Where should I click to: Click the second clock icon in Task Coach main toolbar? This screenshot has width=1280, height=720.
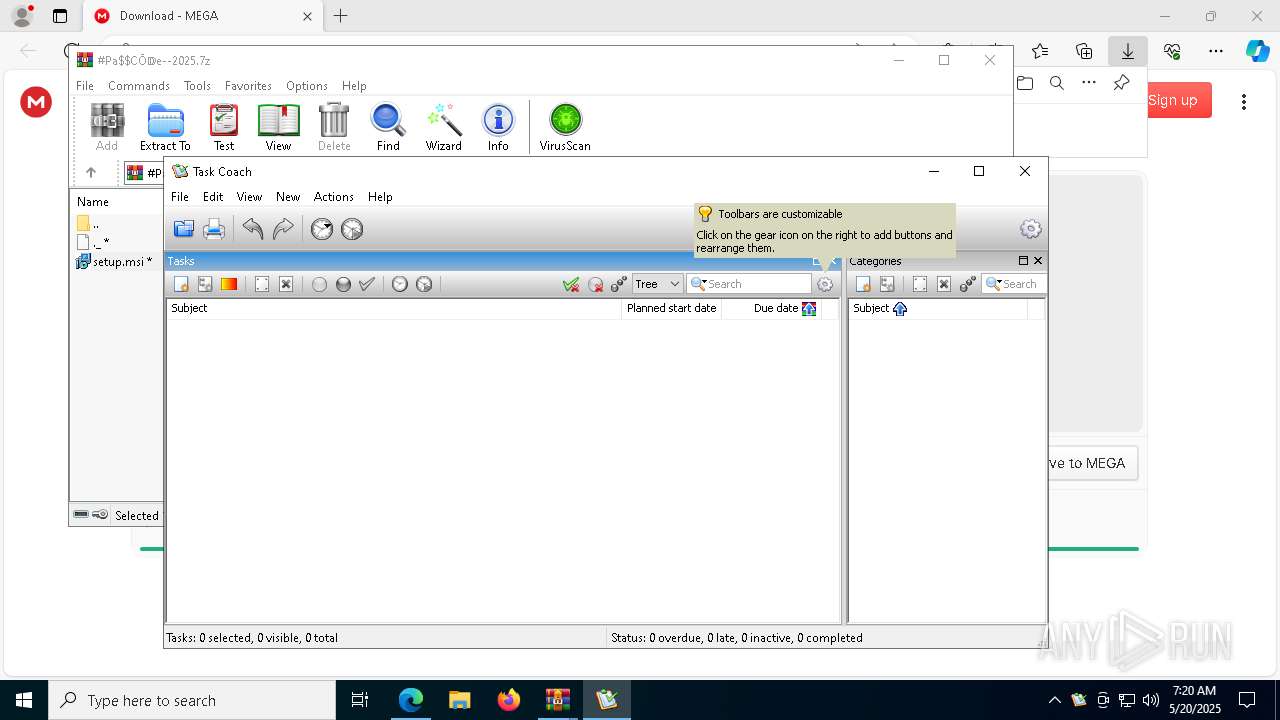(352, 229)
